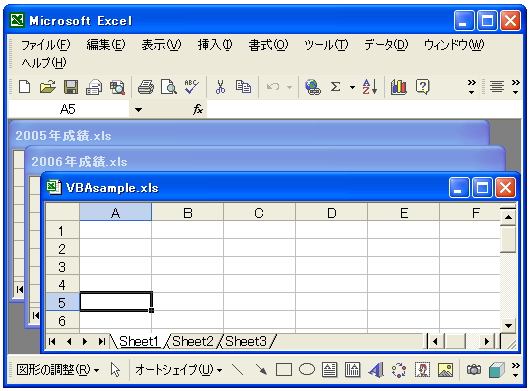Select the Oval drawing tool
Image resolution: width=531 pixels, height=391 pixels.
tap(307, 369)
